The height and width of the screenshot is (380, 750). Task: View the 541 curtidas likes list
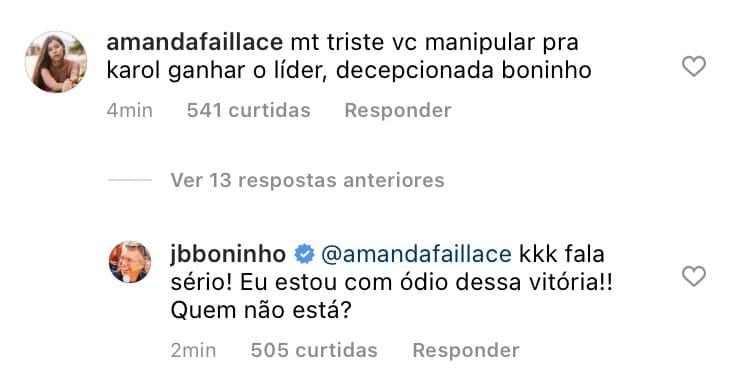249,110
